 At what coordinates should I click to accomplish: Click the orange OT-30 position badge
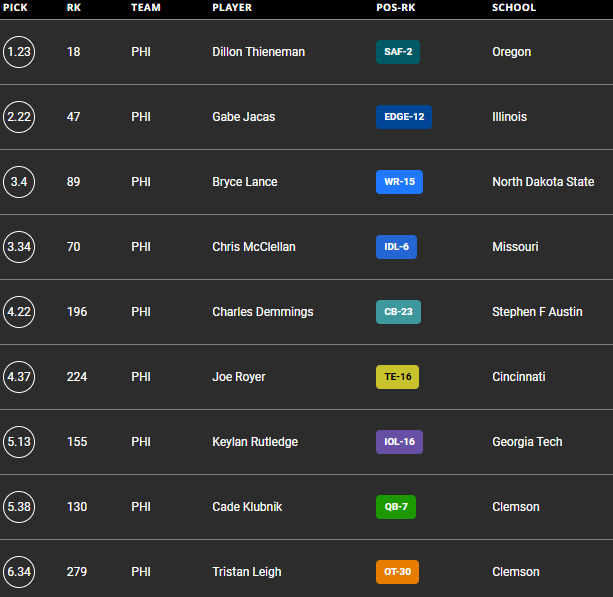click(x=397, y=572)
